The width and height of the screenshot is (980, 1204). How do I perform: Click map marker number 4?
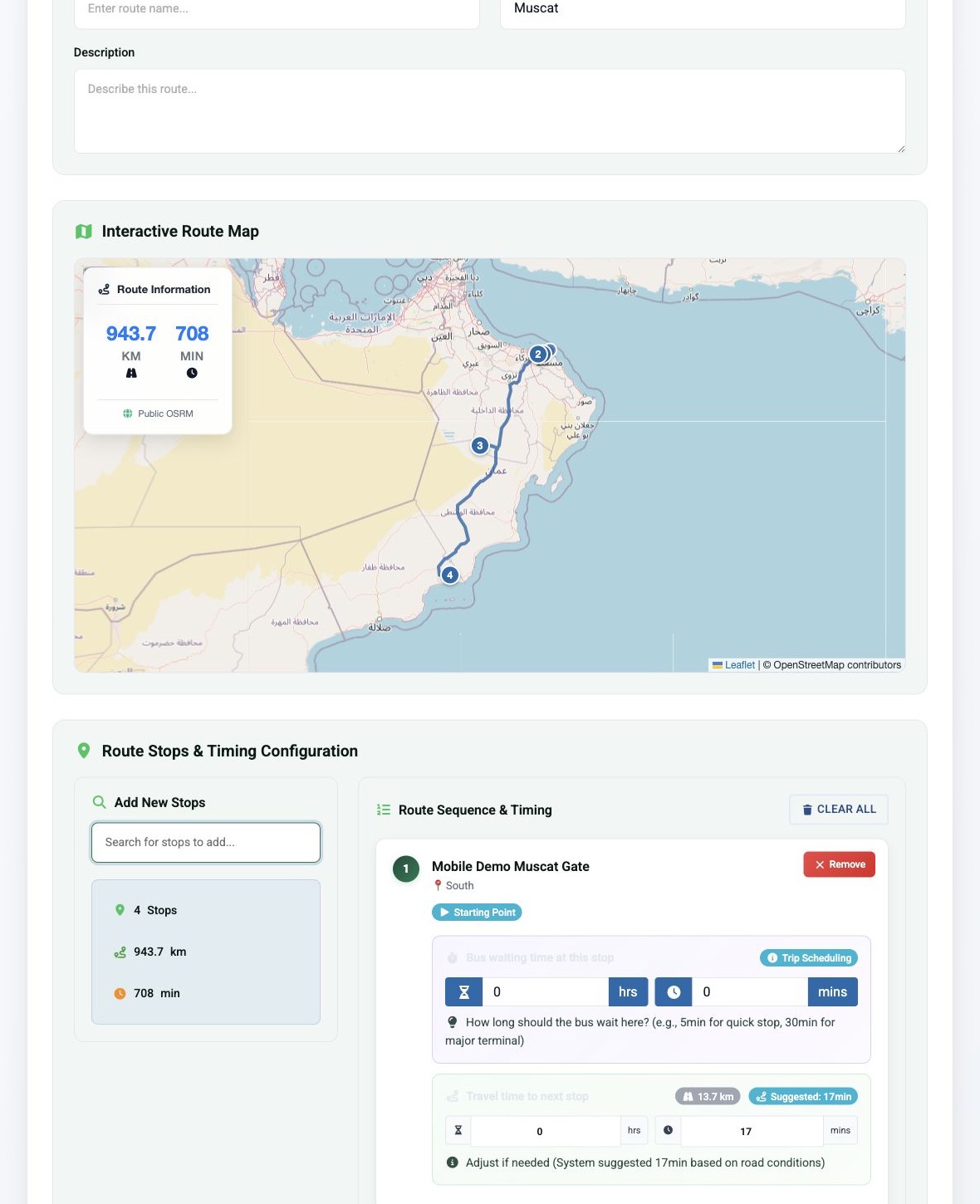click(x=449, y=575)
